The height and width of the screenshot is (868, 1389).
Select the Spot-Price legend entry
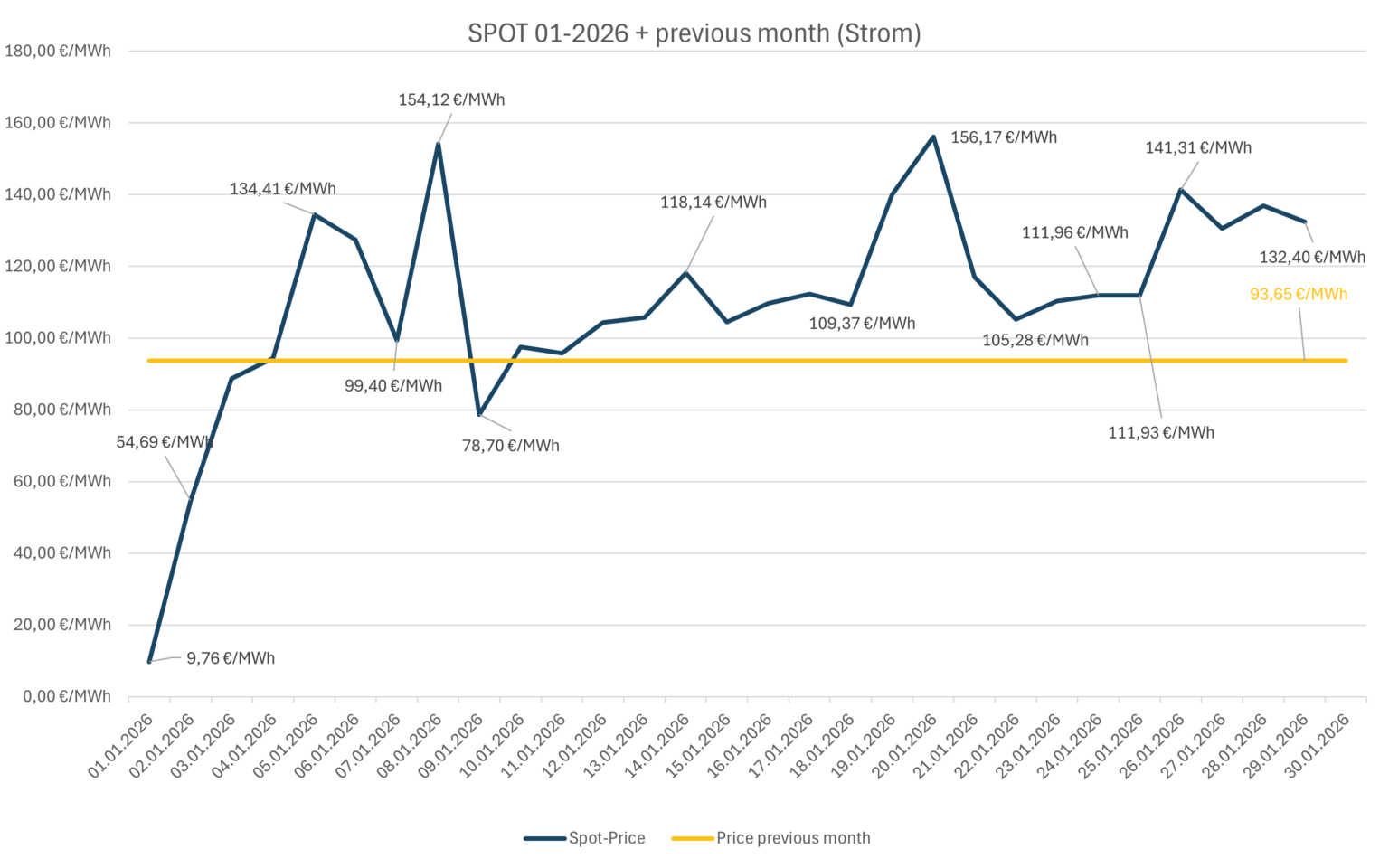(607, 838)
